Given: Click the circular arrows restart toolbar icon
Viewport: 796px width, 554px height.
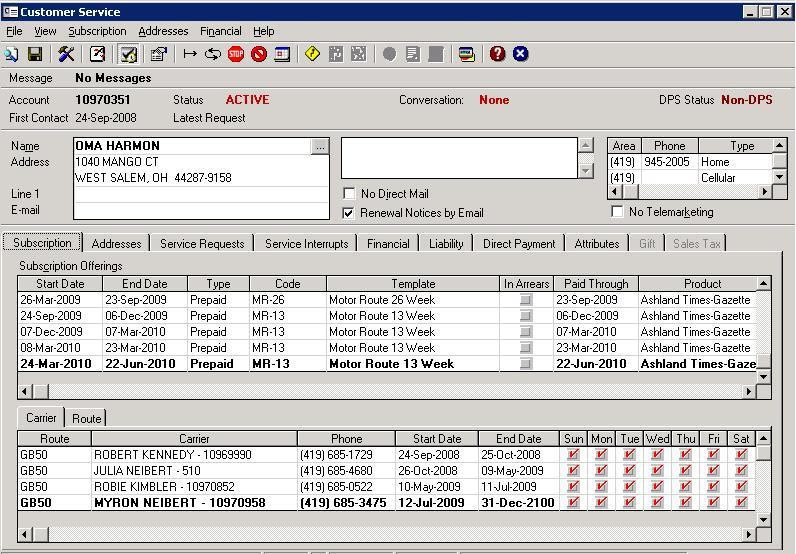Looking at the screenshot, I should pos(213,54).
